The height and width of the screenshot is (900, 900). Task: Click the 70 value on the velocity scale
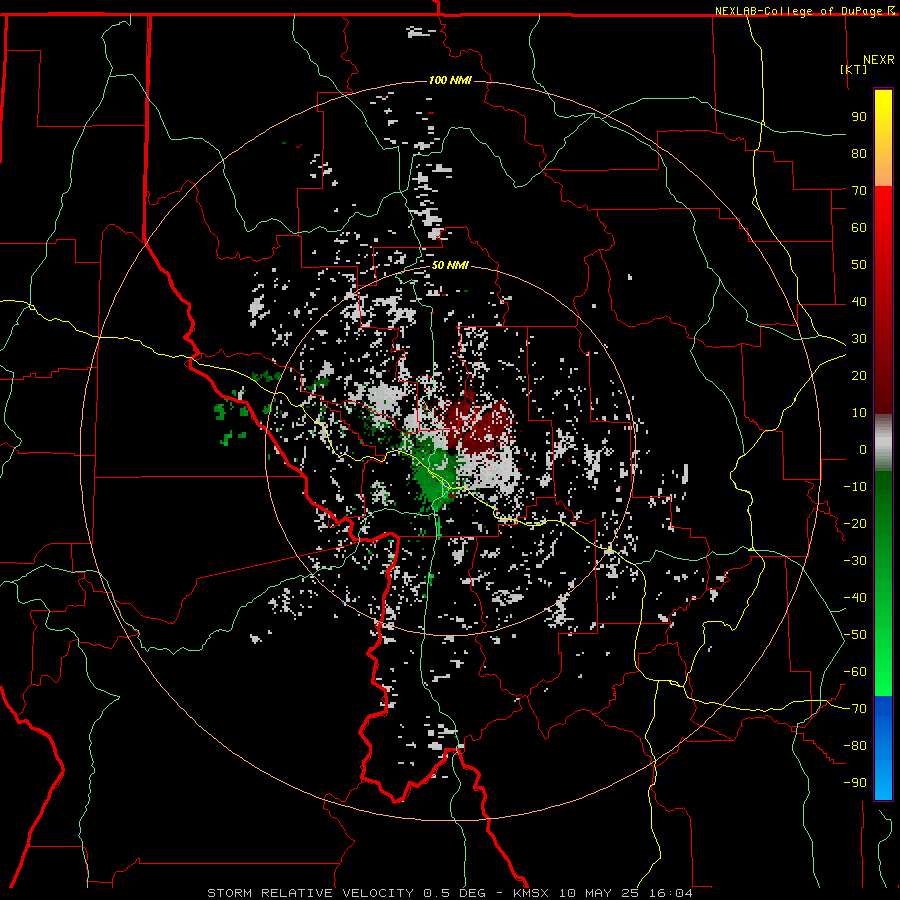(x=859, y=191)
